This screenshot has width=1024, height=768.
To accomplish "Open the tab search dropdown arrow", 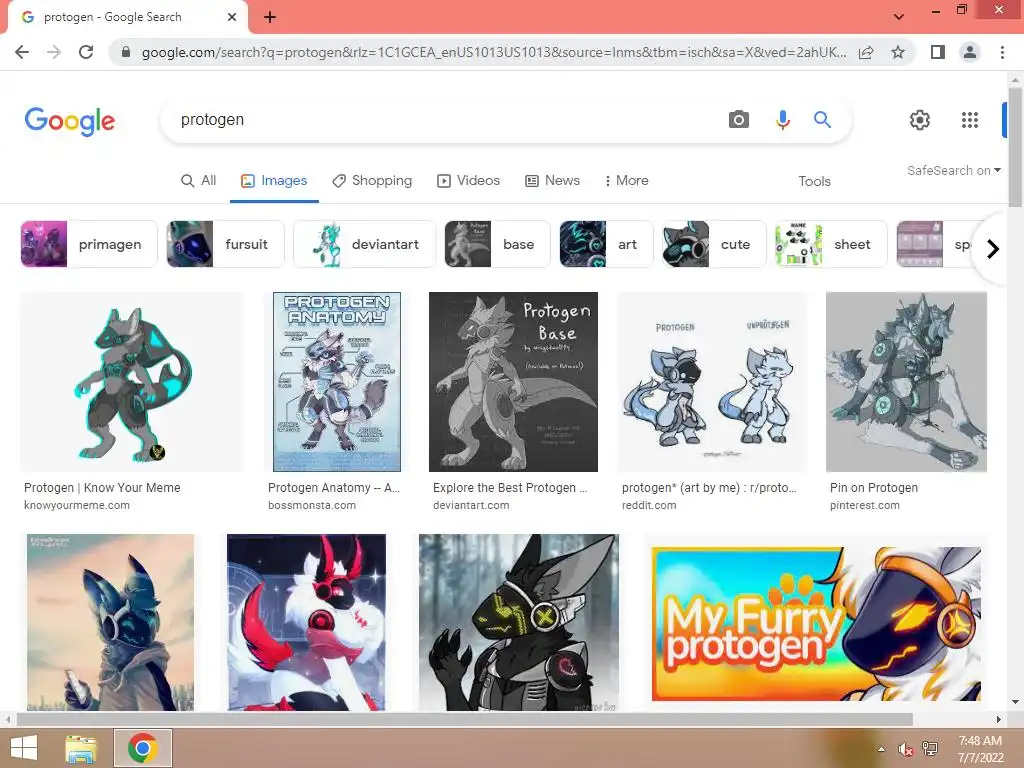I will [x=899, y=17].
